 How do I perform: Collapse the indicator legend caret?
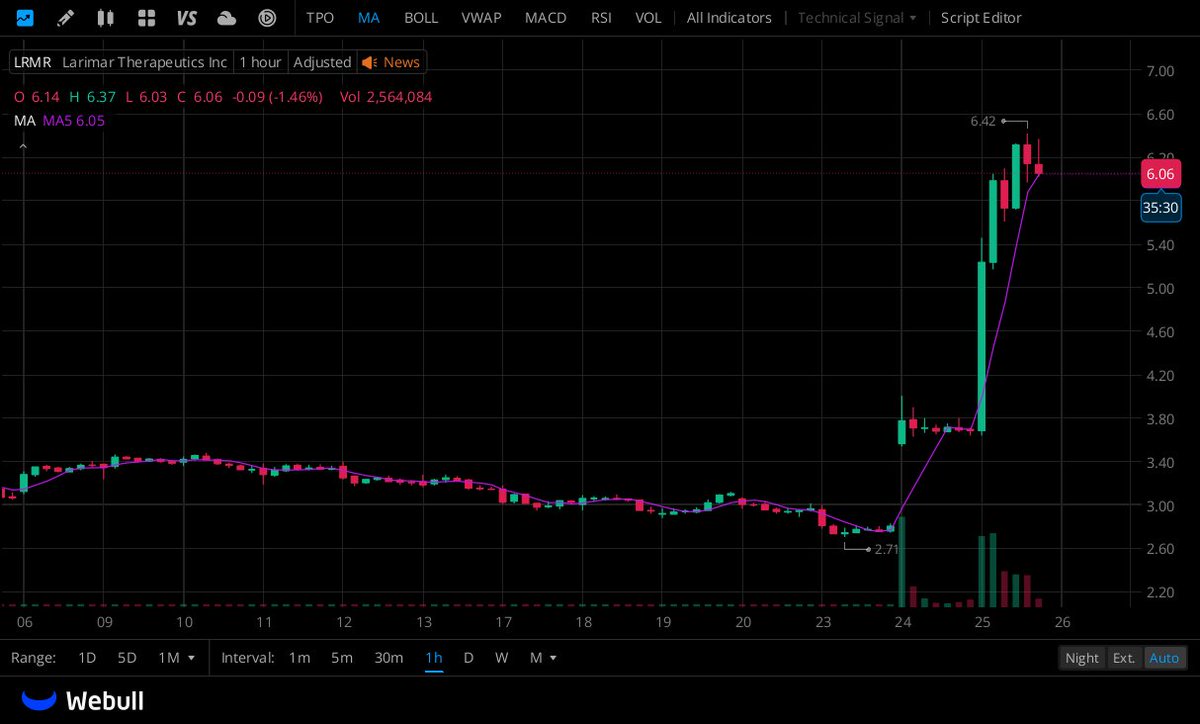pyautogui.click(x=22, y=146)
